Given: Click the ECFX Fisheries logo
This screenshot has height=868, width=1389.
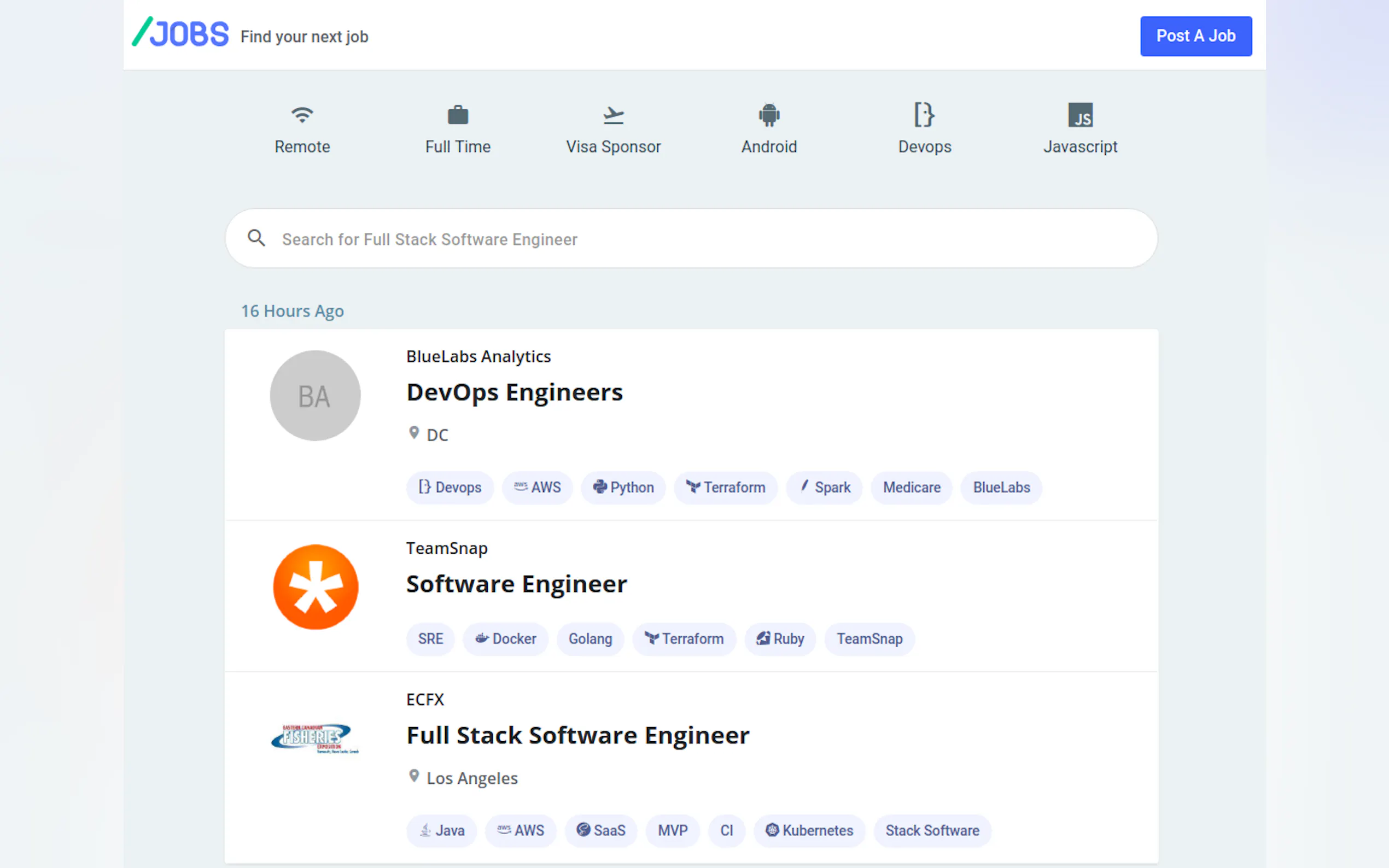Looking at the screenshot, I should pyautogui.click(x=315, y=738).
